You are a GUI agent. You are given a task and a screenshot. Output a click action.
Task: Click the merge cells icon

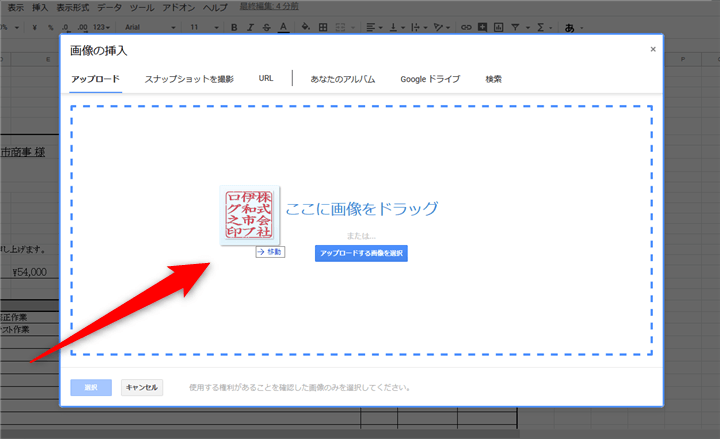(340, 28)
